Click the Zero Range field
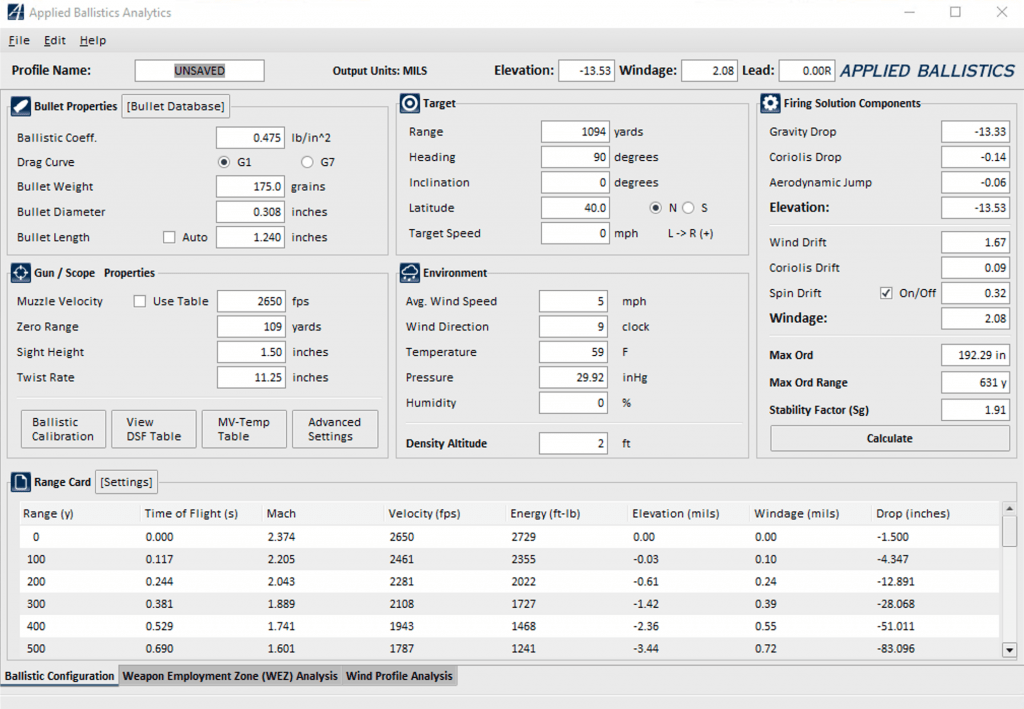 251,326
